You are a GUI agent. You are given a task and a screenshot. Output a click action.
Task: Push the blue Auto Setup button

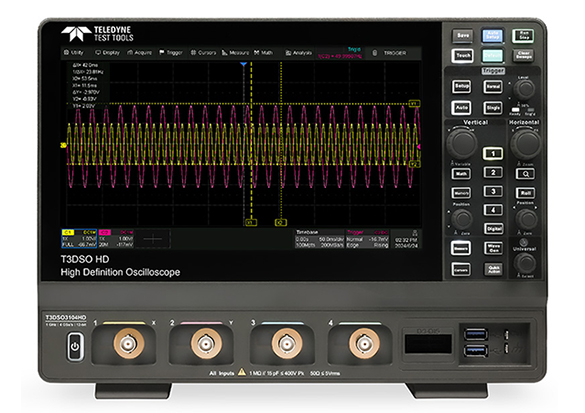tap(492, 35)
